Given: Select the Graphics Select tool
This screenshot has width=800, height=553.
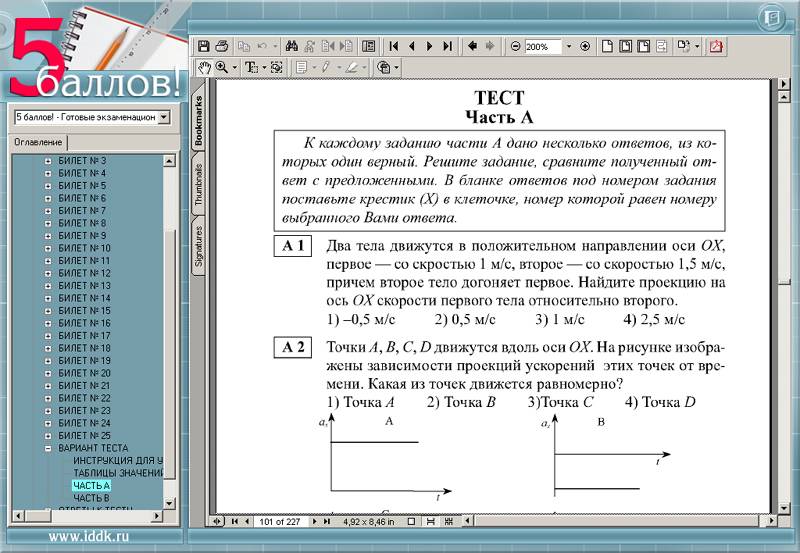Looking at the screenshot, I should (x=277, y=67).
